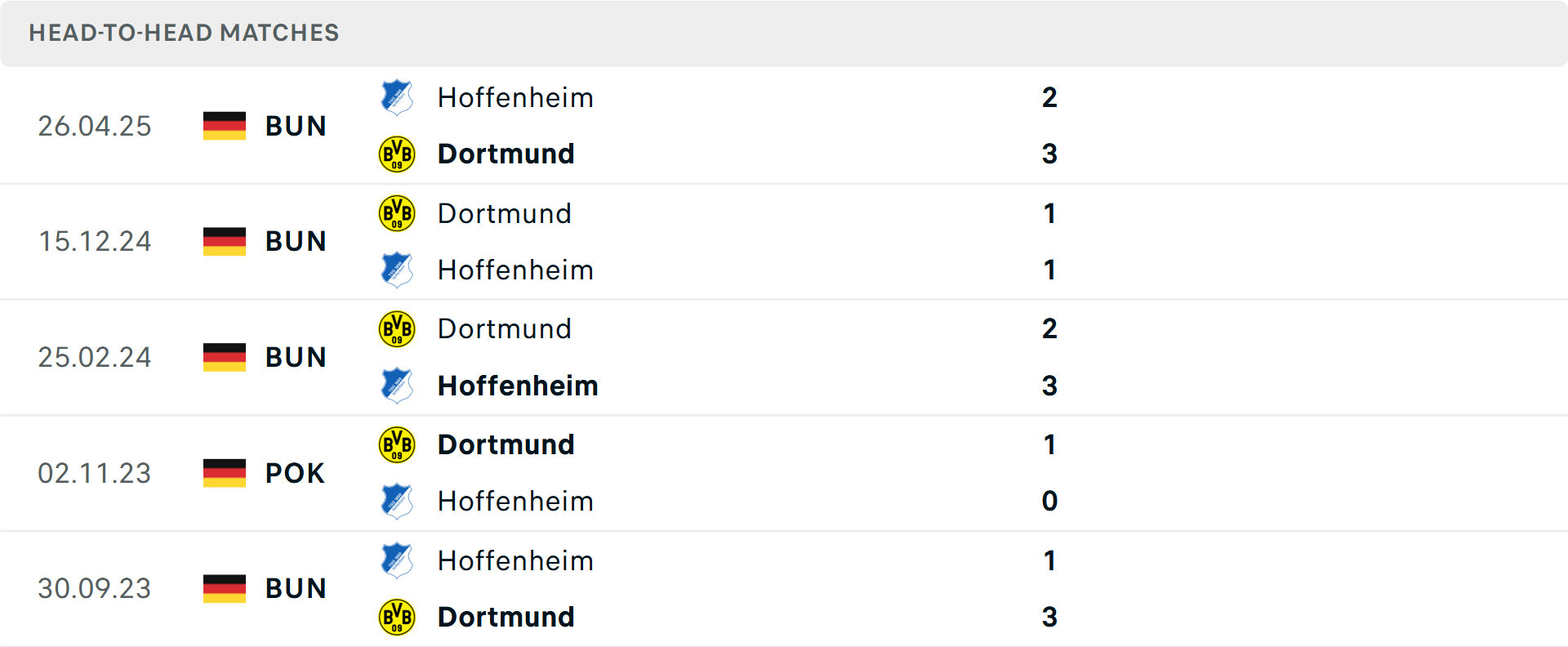This screenshot has height=647, width=1568.
Task: Click the BUN competition label in the 15.12.24 row
Action: tap(295, 241)
